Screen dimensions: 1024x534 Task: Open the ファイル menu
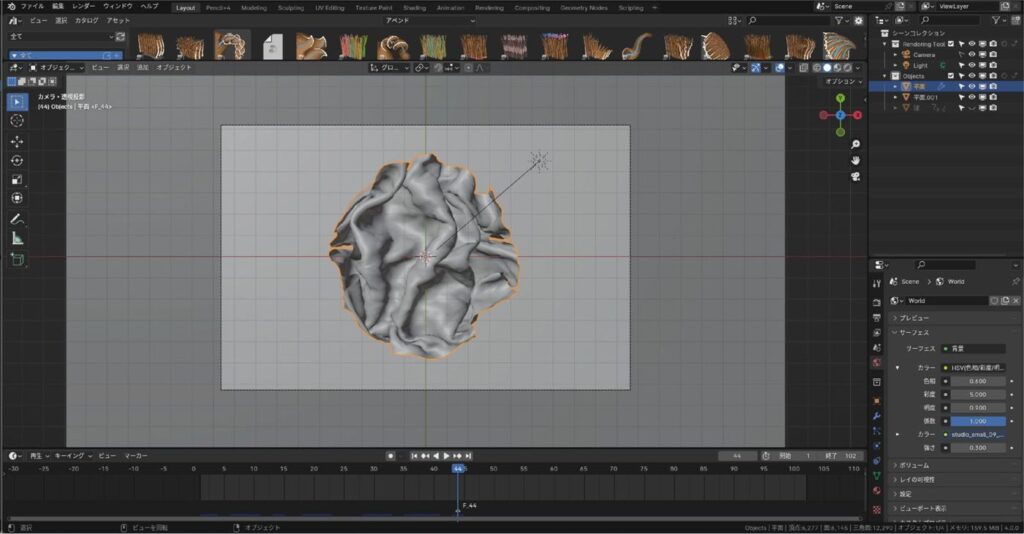point(32,6)
